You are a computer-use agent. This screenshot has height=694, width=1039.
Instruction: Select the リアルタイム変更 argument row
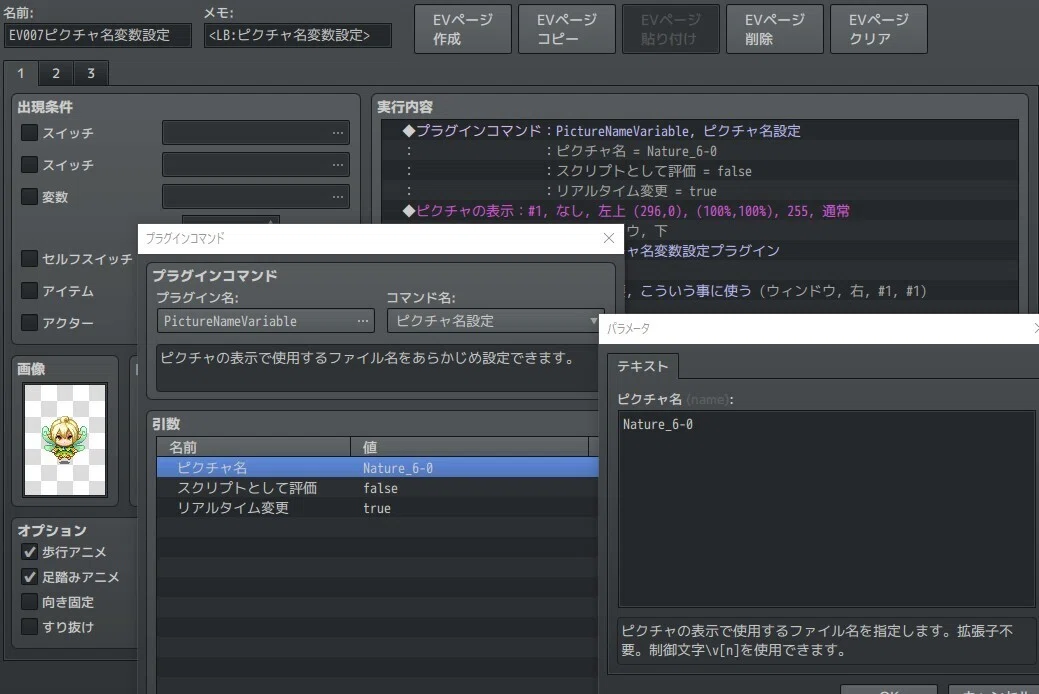click(x=378, y=508)
